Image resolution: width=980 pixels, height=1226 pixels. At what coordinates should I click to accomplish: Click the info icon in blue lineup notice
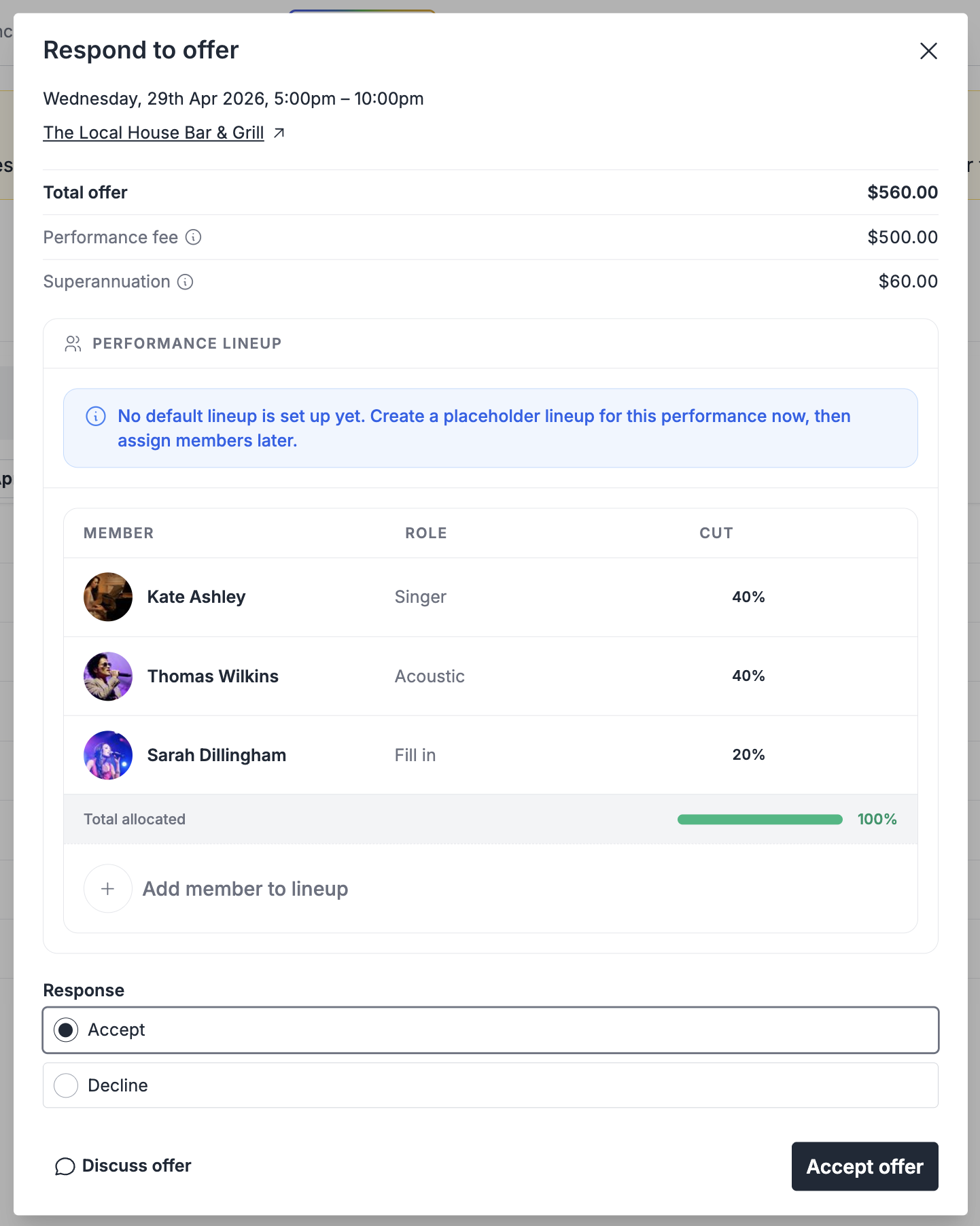point(96,417)
